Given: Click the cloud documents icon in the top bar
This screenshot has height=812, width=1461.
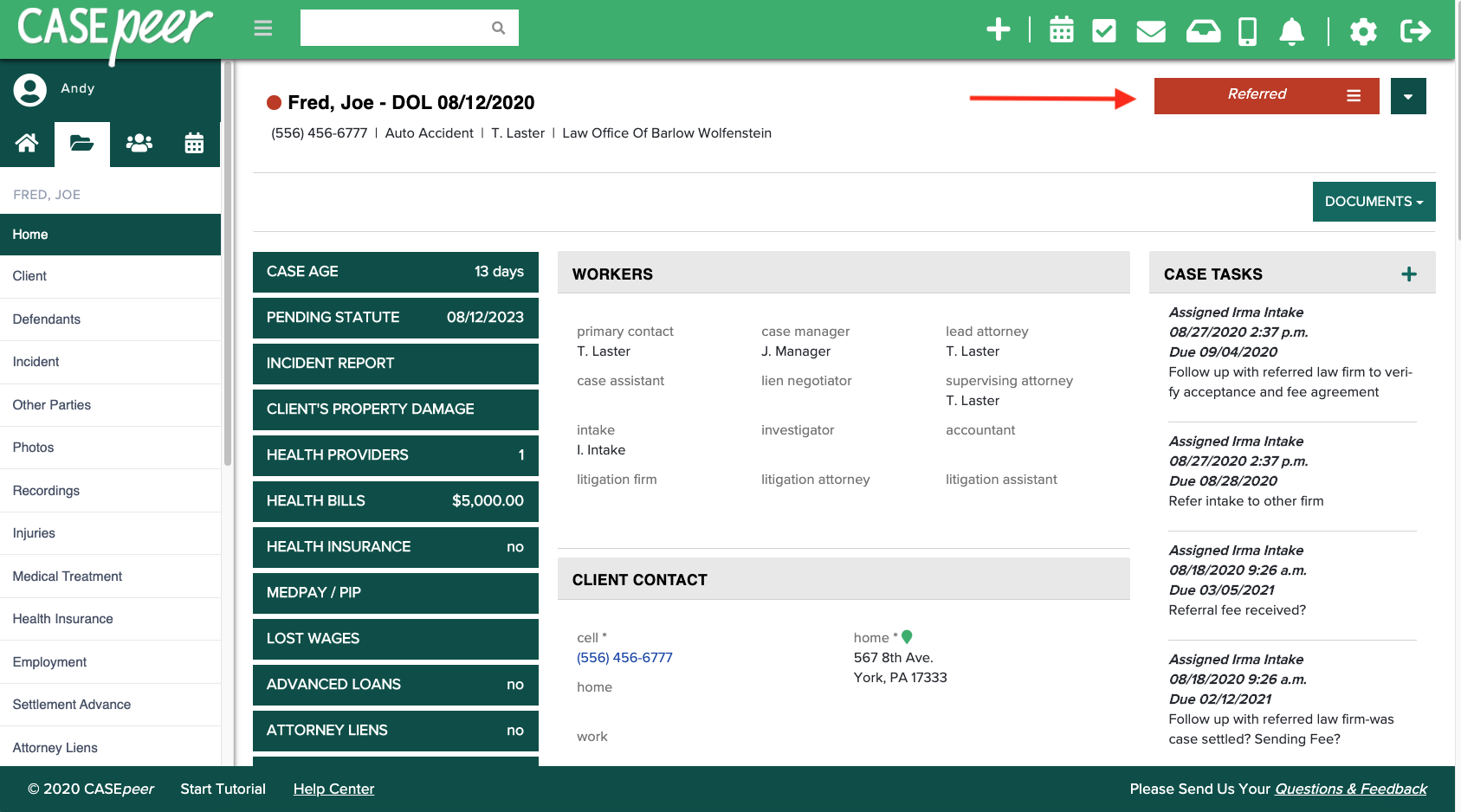Looking at the screenshot, I should (1203, 29).
